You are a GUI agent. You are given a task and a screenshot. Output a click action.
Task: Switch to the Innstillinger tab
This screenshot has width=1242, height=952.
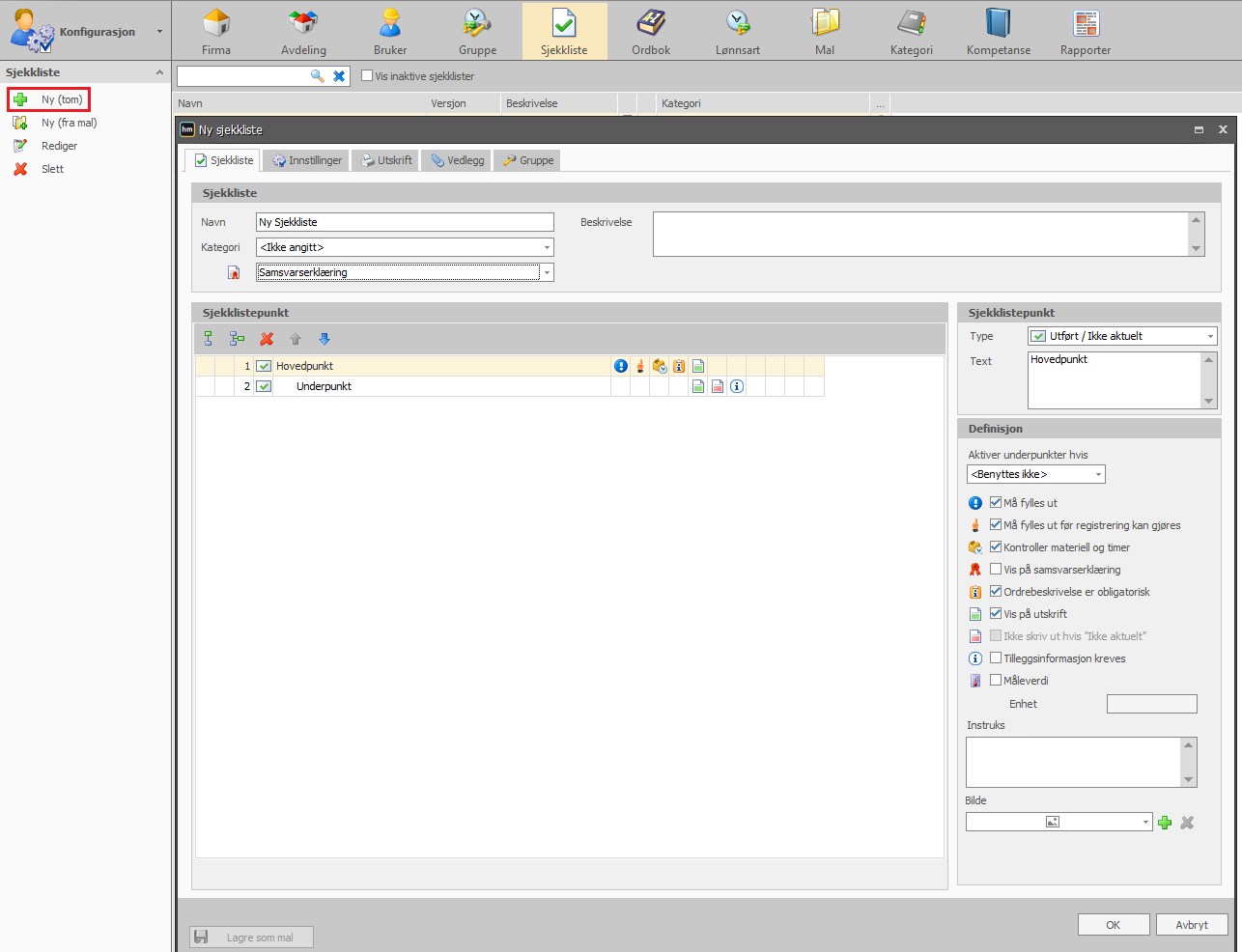coord(307,160)
